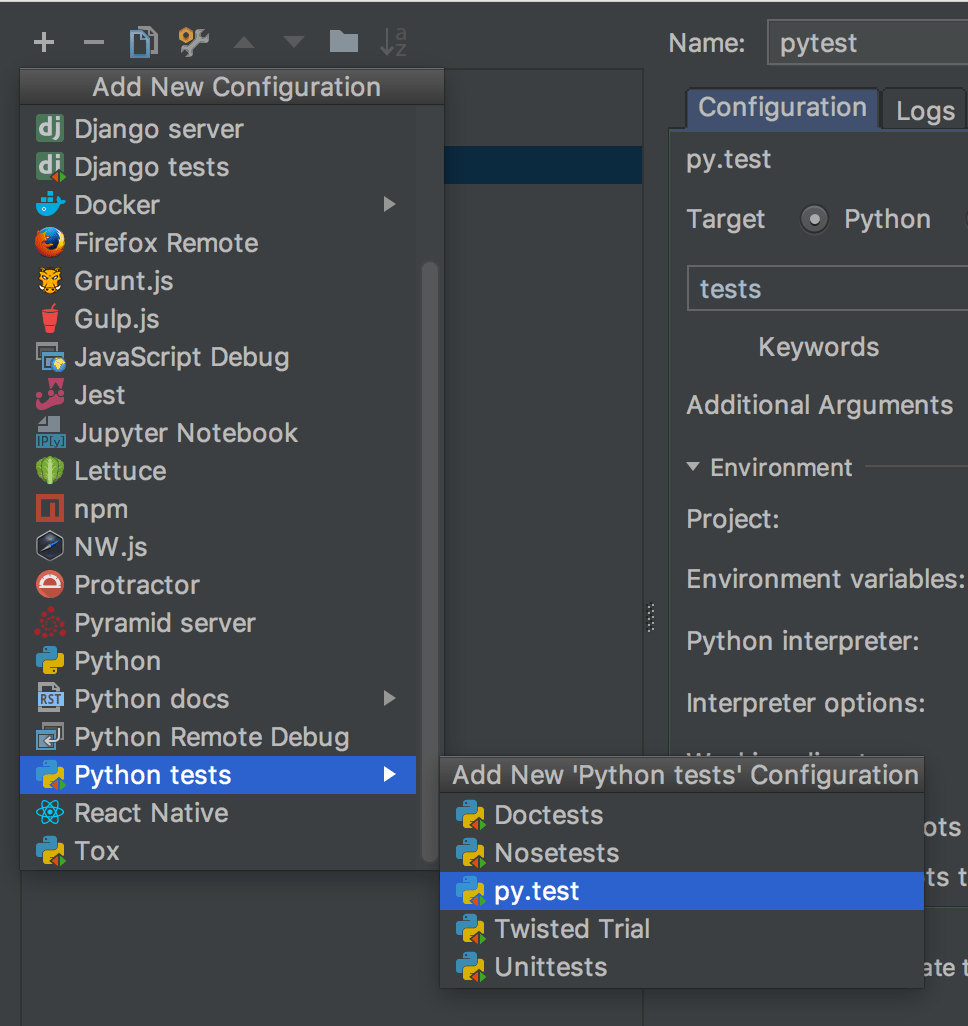Viewport: 968px width, 1026px height.
Task: Switch to the Configuration tab
Action: click(781, 109)
